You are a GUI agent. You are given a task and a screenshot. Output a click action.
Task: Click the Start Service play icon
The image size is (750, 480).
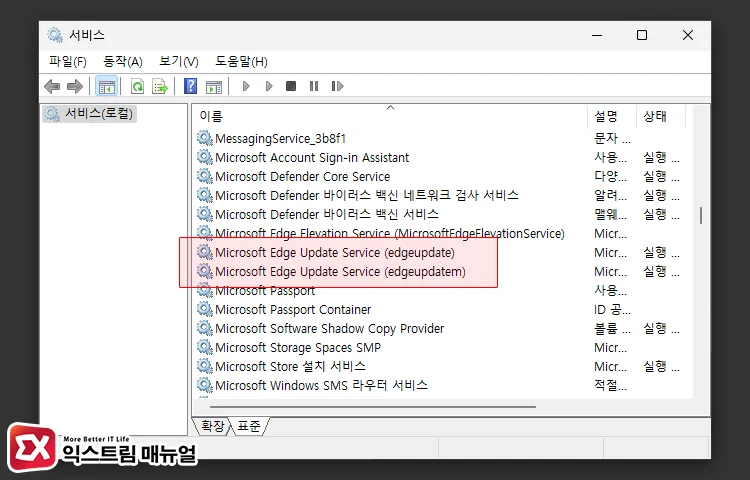pos(246,86)
